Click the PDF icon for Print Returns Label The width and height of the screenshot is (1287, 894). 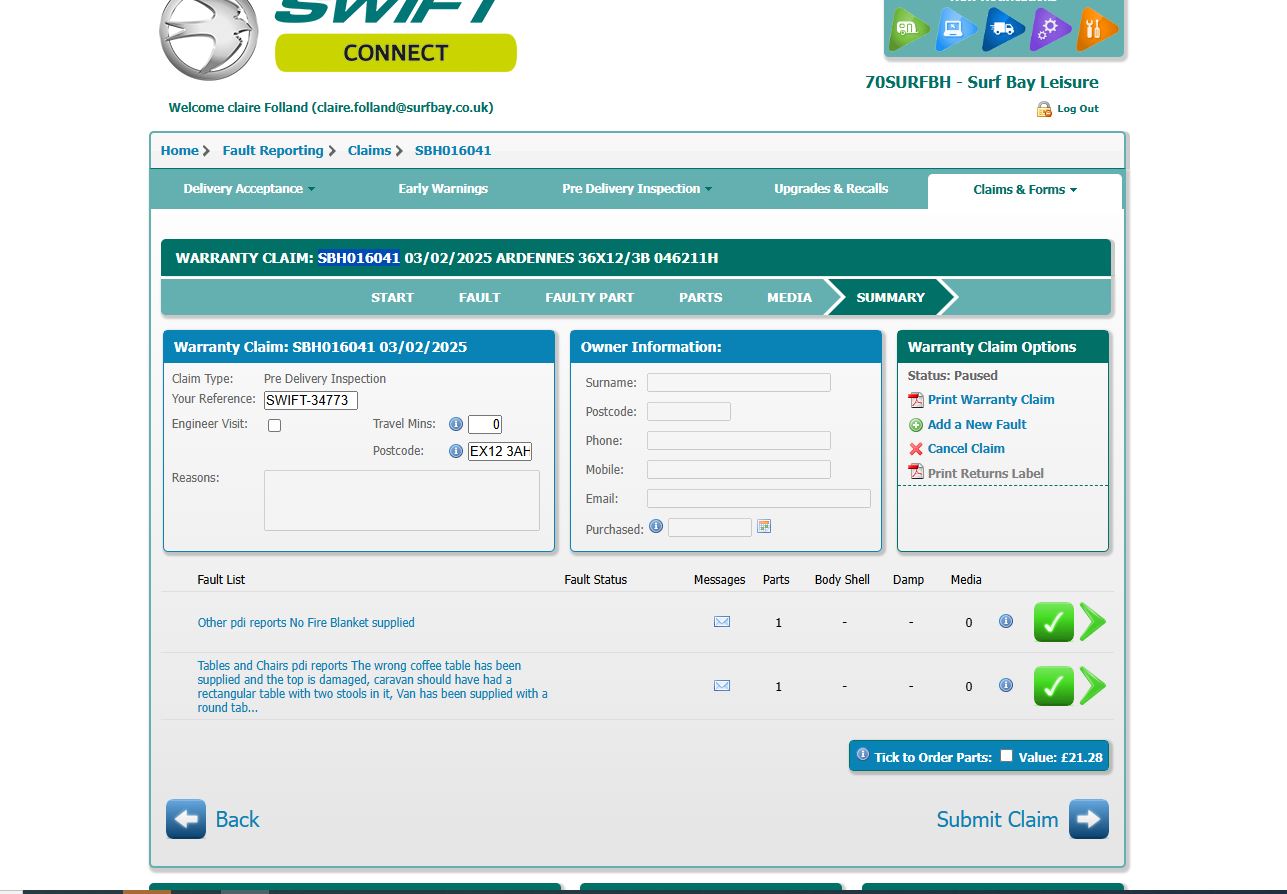click(x=916, y=473)
